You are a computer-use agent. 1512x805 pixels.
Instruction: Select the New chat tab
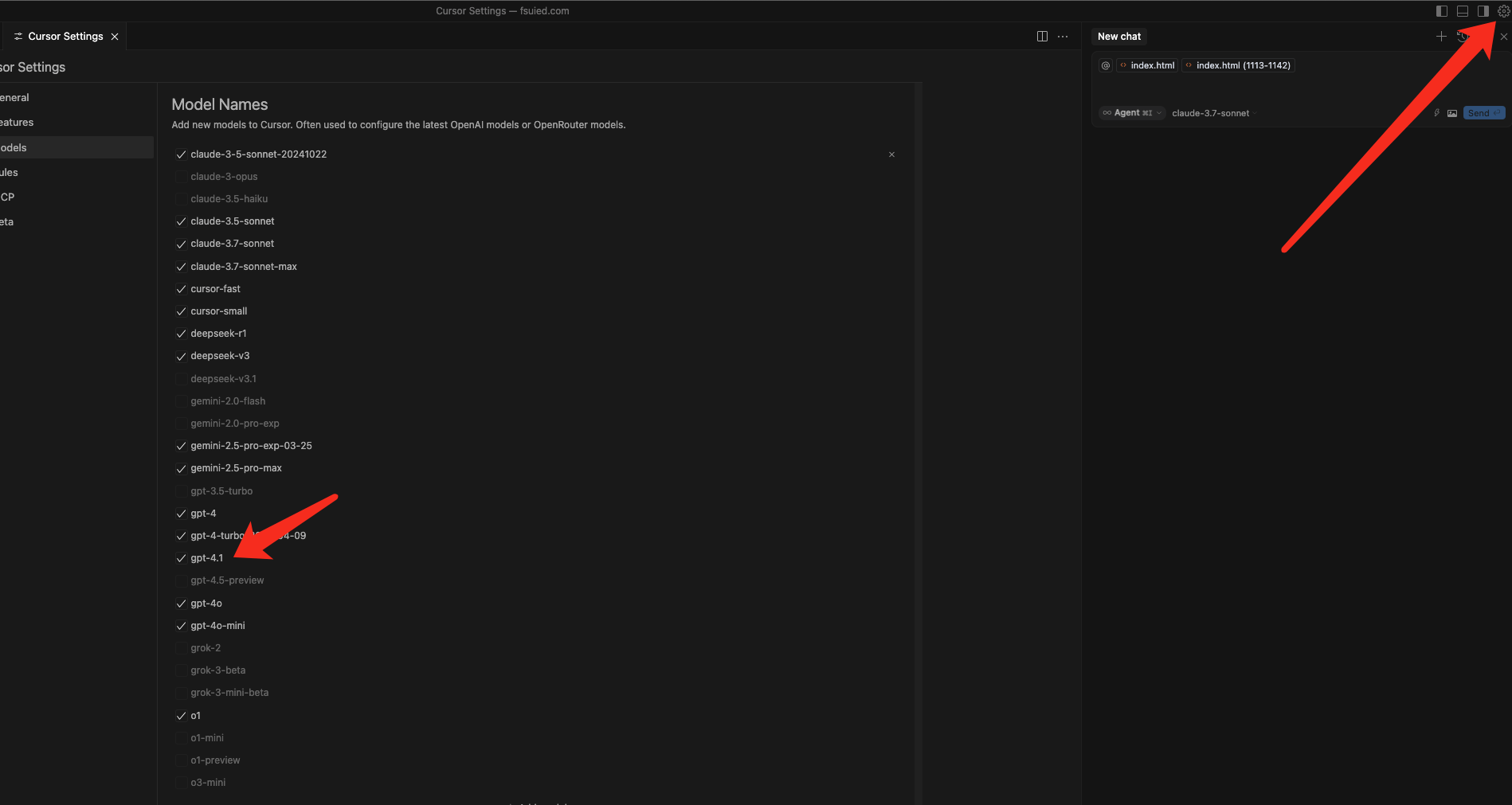tap(1119, 37)
